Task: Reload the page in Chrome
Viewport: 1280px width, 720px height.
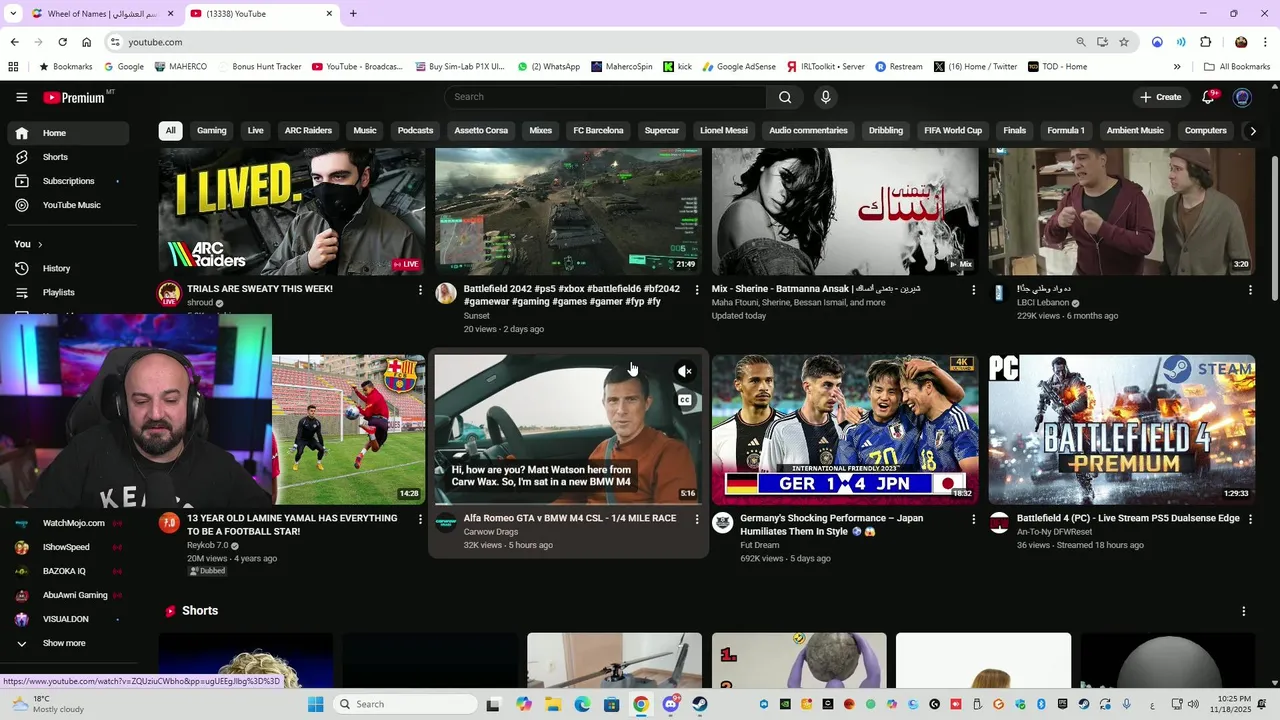Action: point(62,42)
